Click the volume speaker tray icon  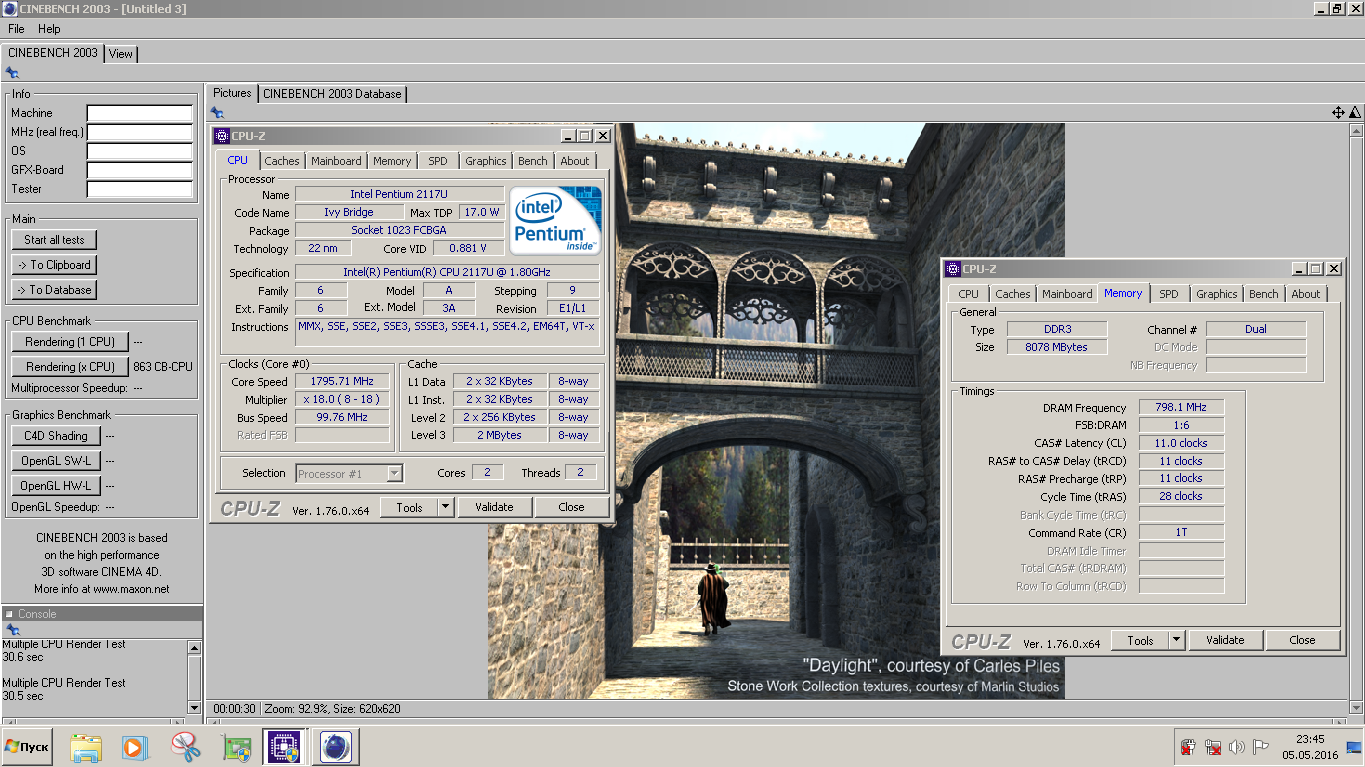1237,747
